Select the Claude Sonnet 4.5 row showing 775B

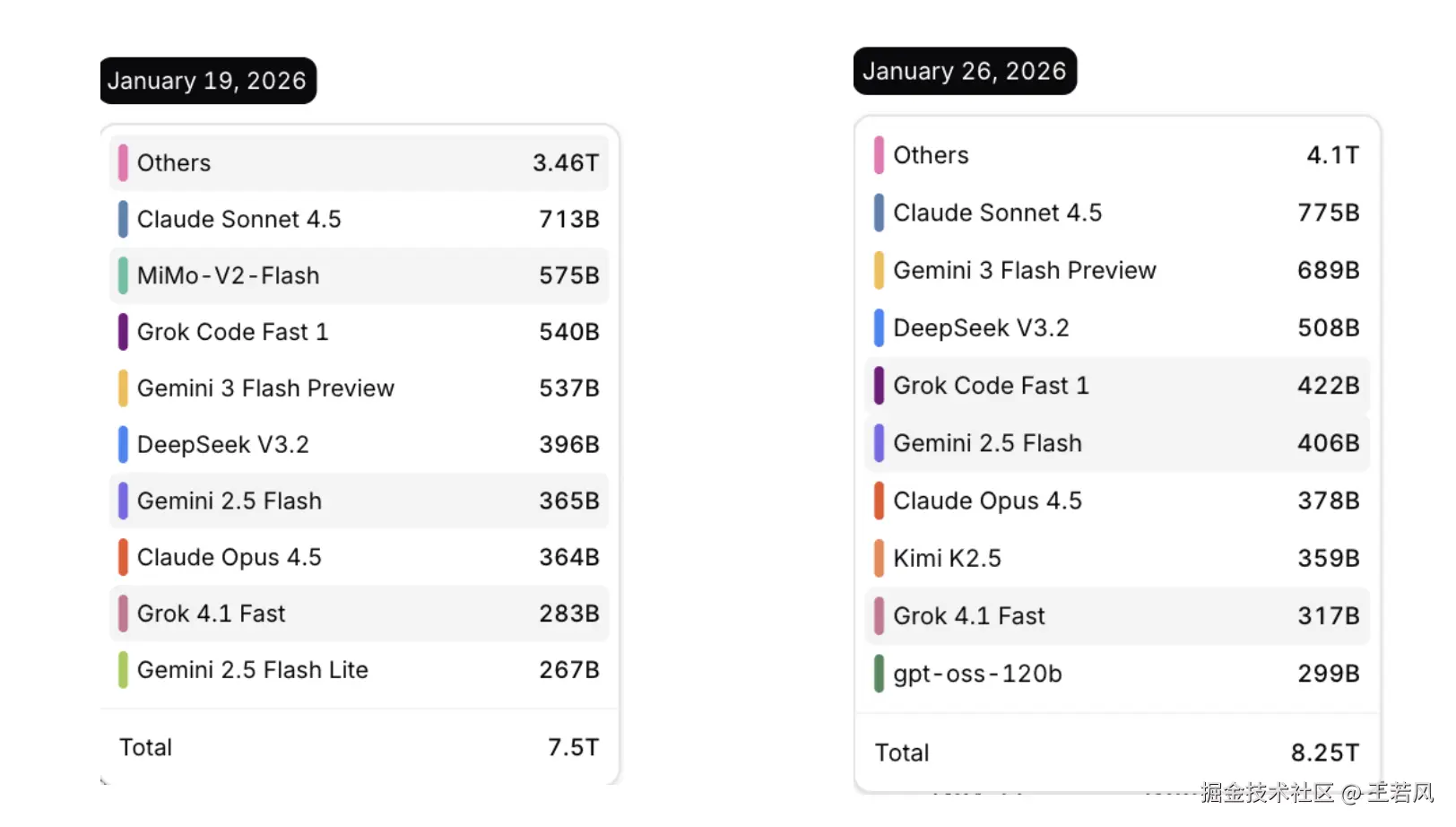pyautogui.click(x=1117, y=213)
